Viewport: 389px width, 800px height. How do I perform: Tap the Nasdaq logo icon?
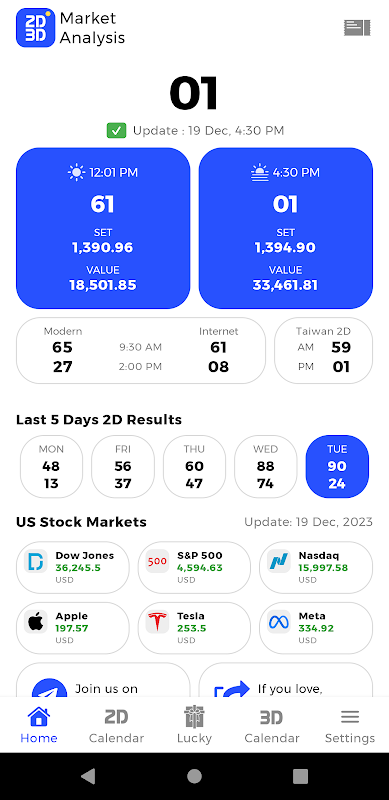(x=279, y=562)
